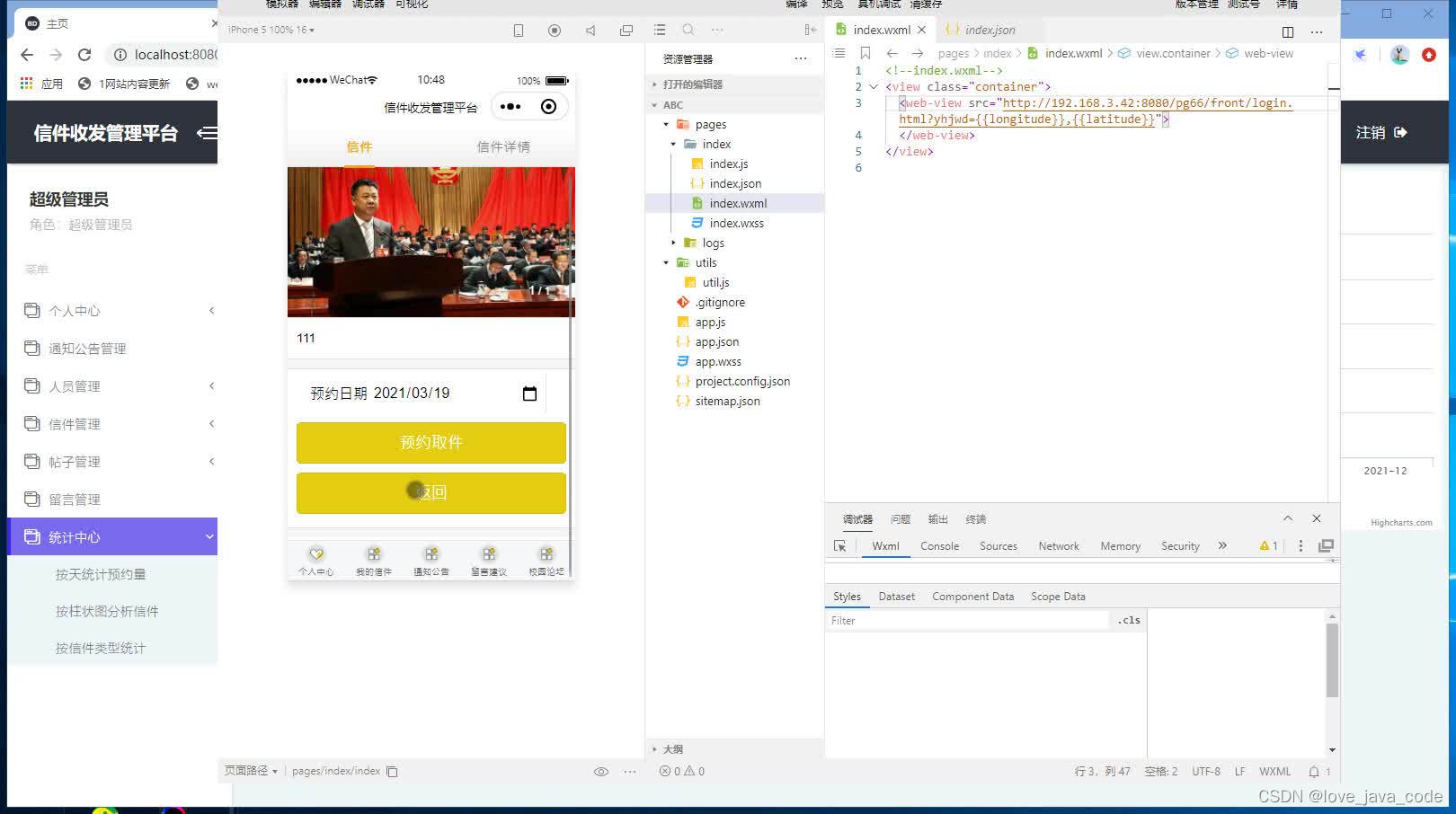Open the Network debugger tab
Image resolution: width=1456 pixels, height=814 pixels.
point(1059,546)
